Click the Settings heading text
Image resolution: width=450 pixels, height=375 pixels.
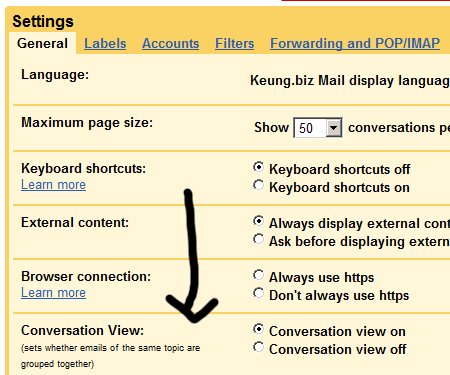coord(43,21)
